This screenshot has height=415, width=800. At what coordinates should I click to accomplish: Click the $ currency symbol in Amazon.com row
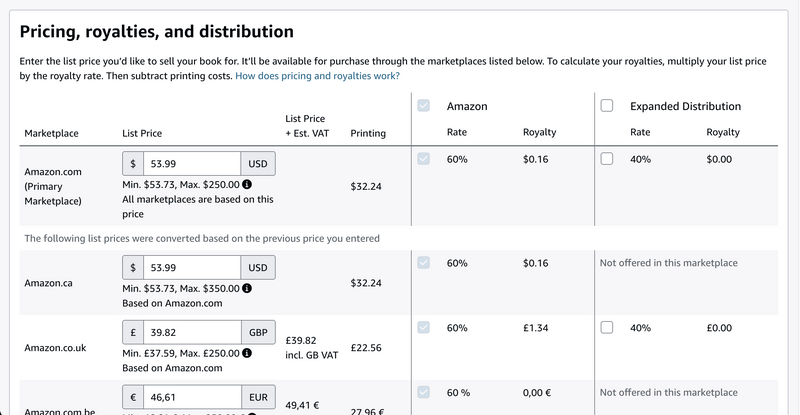tap(133, 164)
